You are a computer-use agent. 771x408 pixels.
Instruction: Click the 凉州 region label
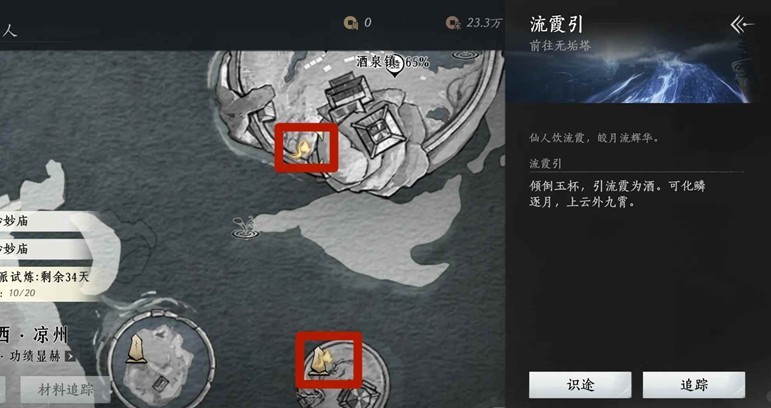tap(51, 336)
